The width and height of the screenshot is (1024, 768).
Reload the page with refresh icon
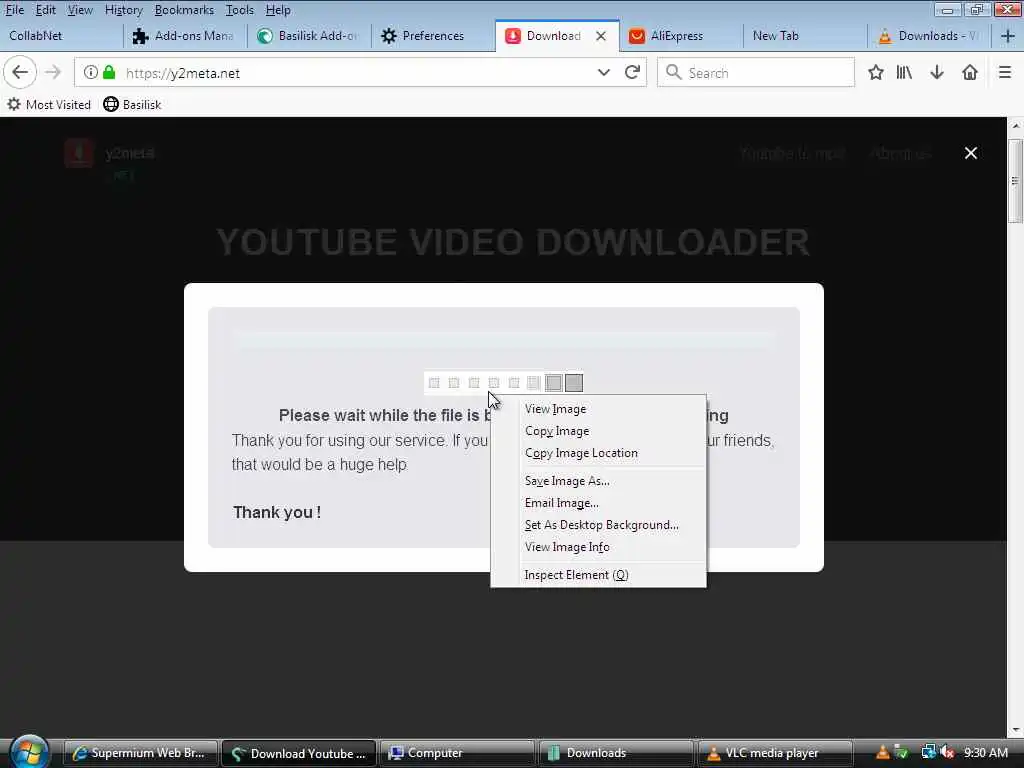click(x=632, y=72)
